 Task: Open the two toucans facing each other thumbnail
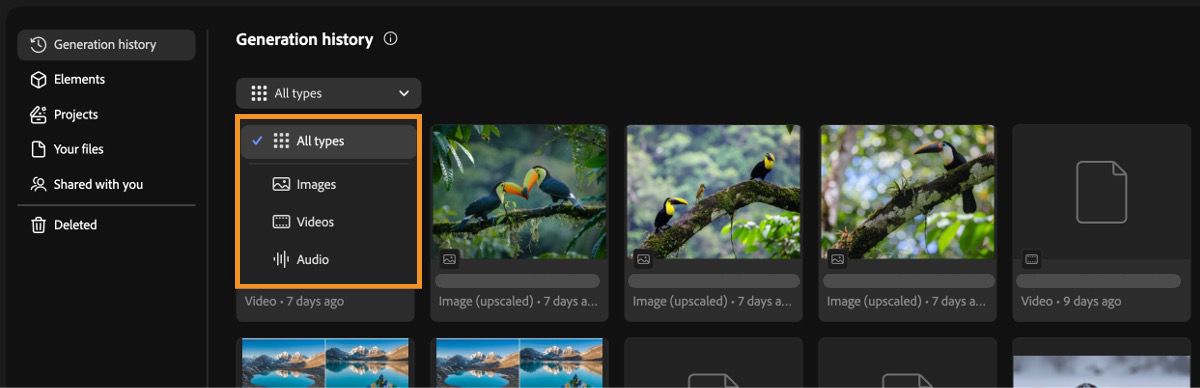pos(519,192)
